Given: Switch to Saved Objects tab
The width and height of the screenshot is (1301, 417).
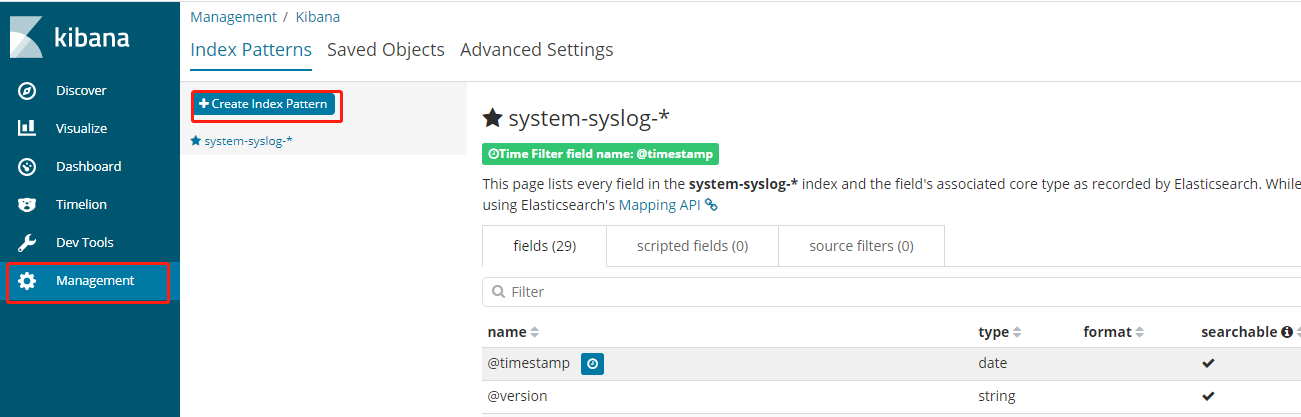Looking at the screenshot, I should pos(386,49).
